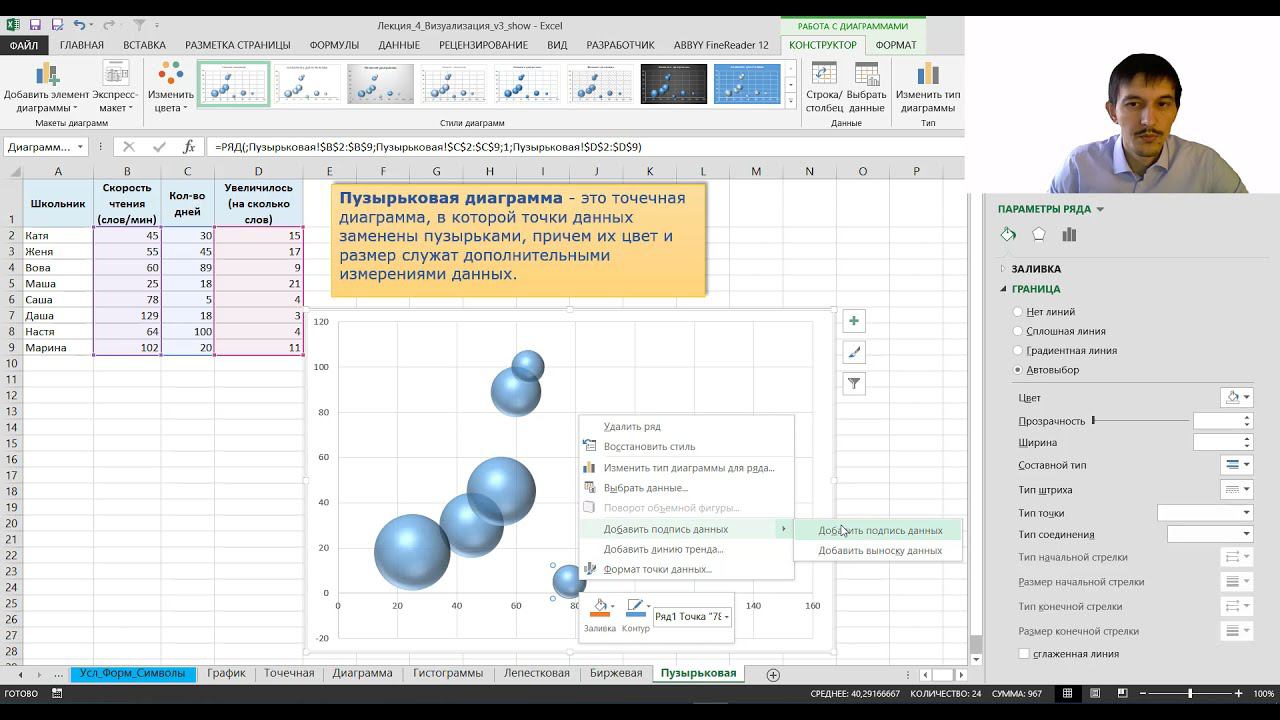Click the 'Прозрачность' transparency slider

(x=1140, y=421)
